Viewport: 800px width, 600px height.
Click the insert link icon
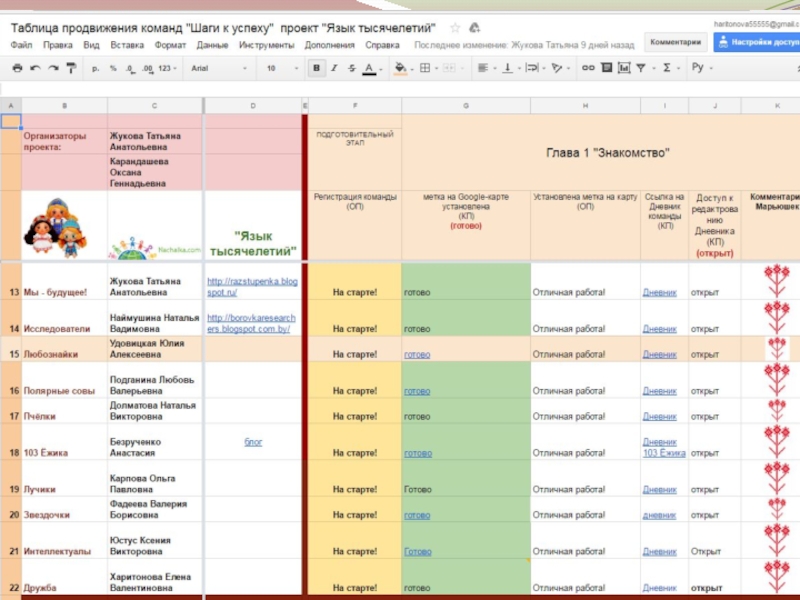pos(587,68)
